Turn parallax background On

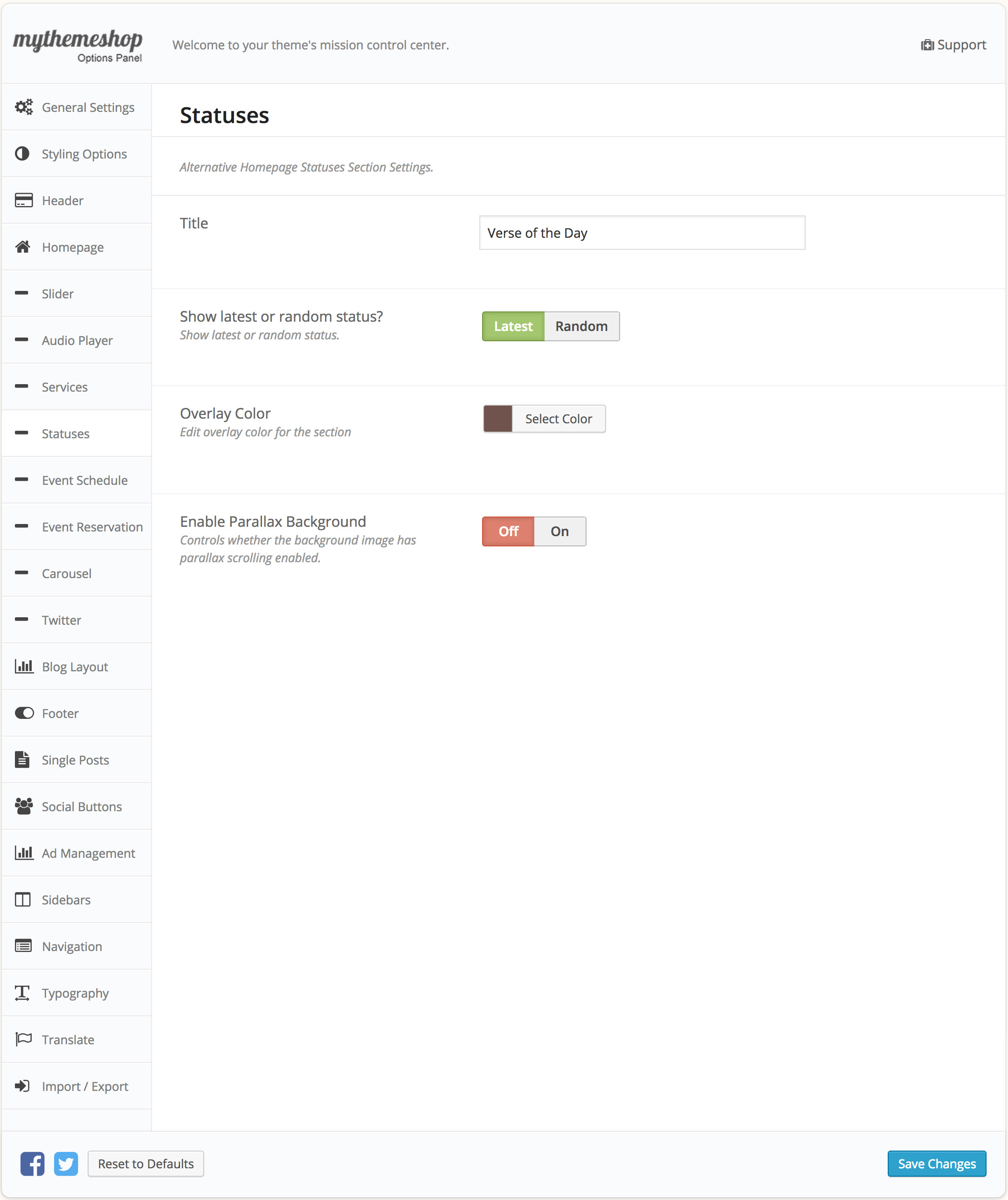[559, 531]
